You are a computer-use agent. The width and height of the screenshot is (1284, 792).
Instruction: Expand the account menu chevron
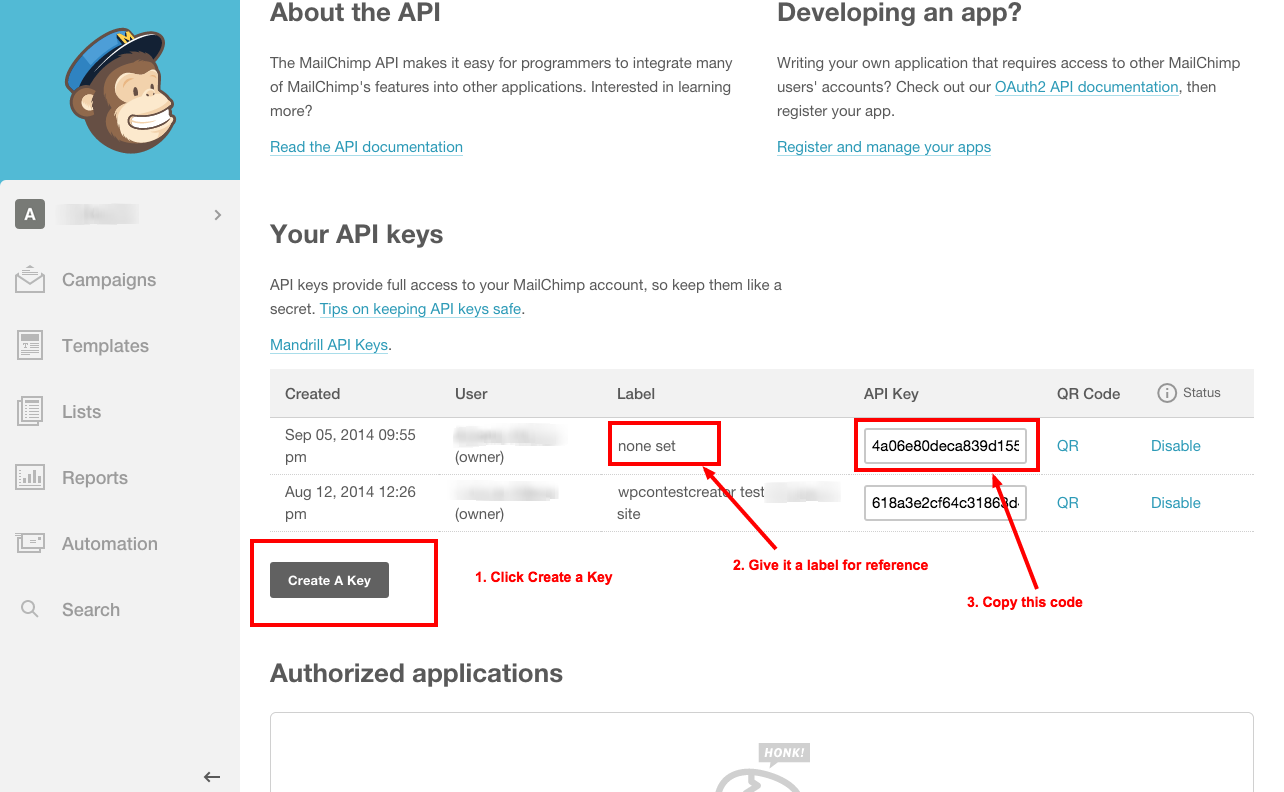(218, 215)
